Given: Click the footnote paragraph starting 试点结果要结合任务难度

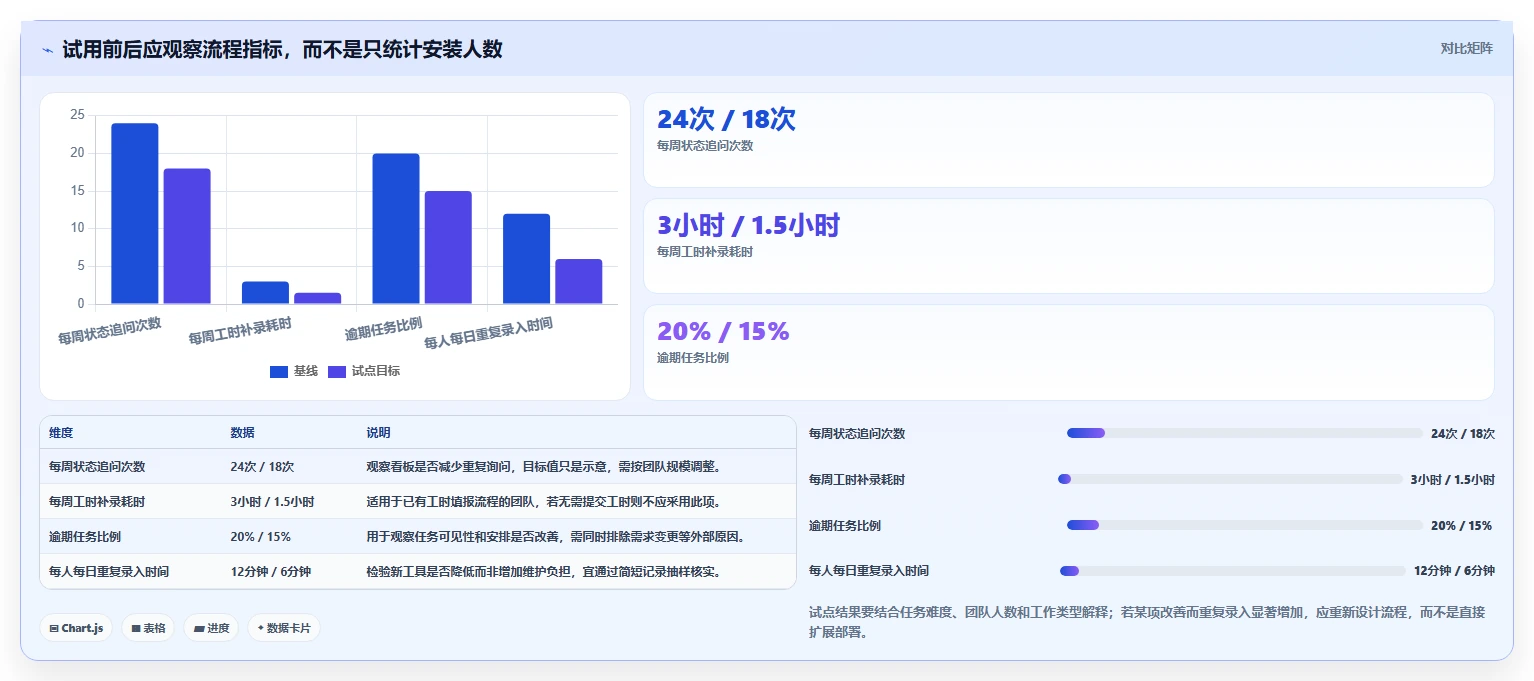Looking at the screenshot, I should coord(1147,622).
